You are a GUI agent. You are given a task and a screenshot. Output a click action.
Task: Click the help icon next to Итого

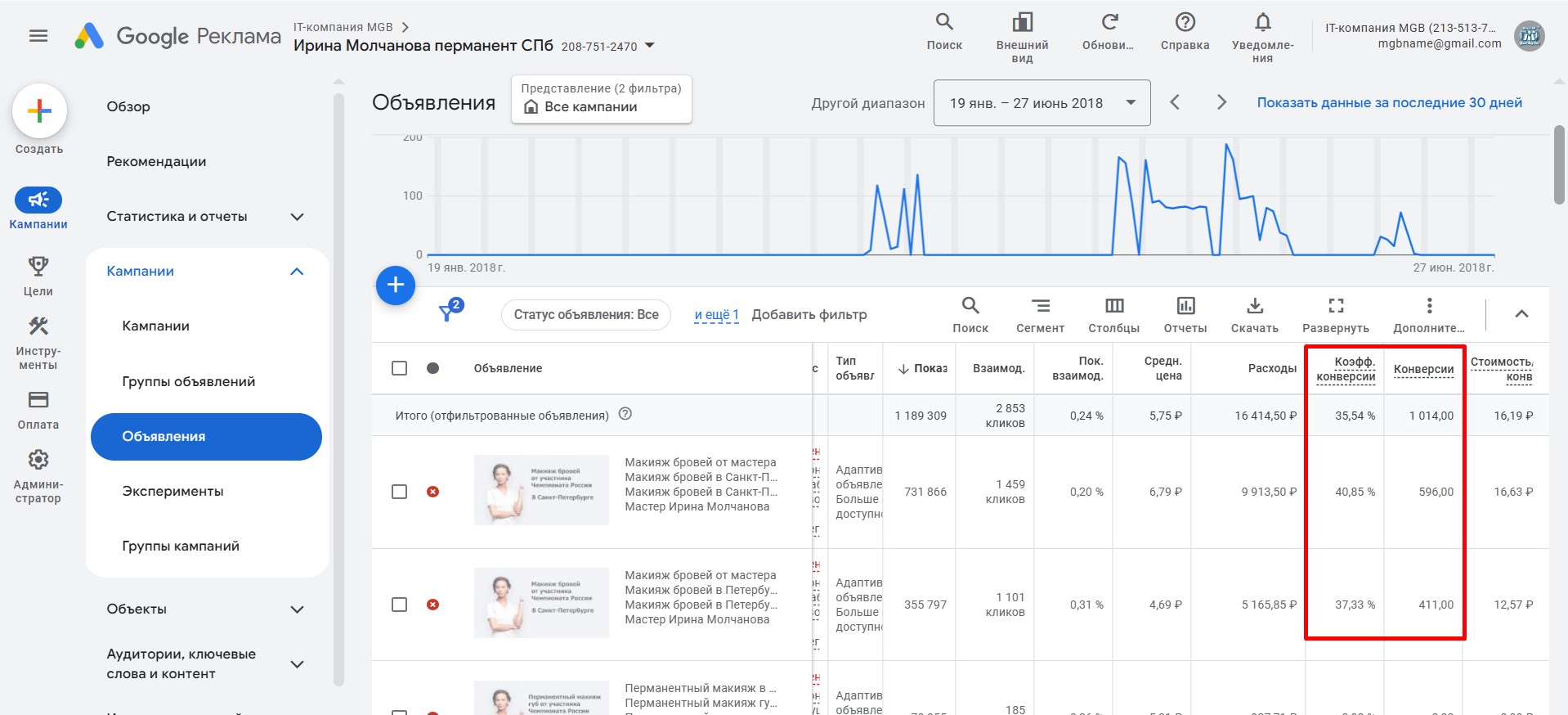625,414
